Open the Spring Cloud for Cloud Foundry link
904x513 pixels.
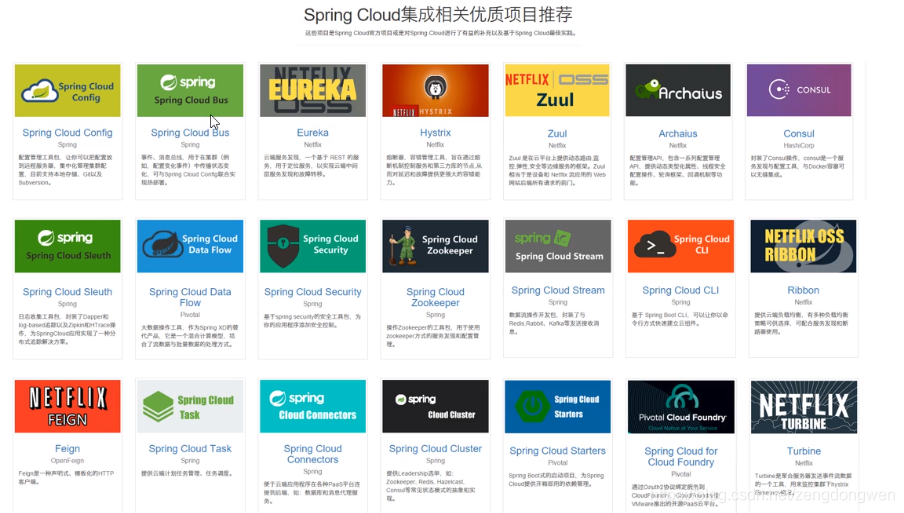tap(681, 457)
